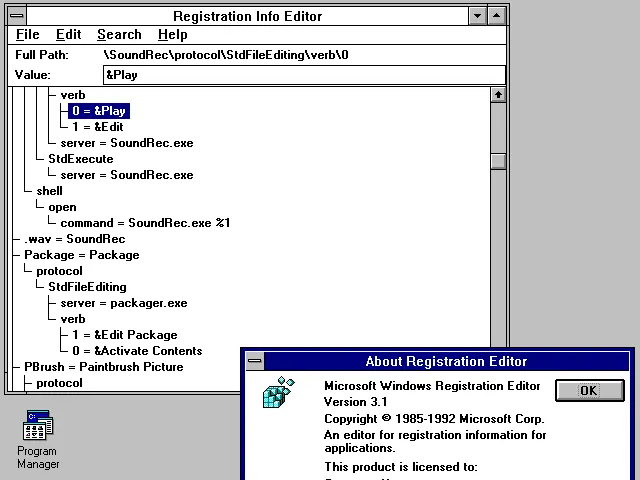Open the Edit menu
This screenshot has width=640, height=480.
coord(68,35)
